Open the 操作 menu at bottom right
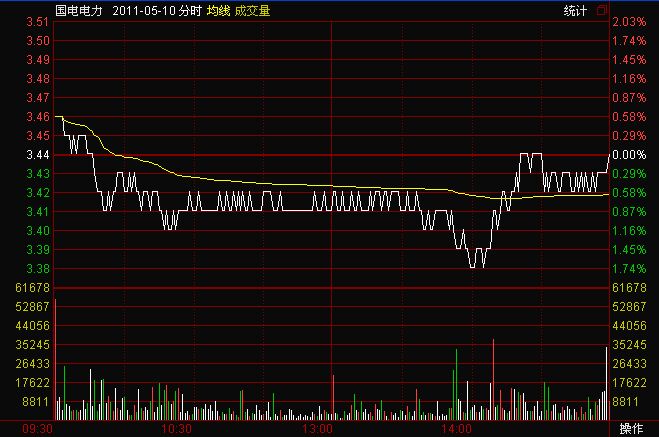The height and width of the screenshot is (437, 659). point(632,429)
